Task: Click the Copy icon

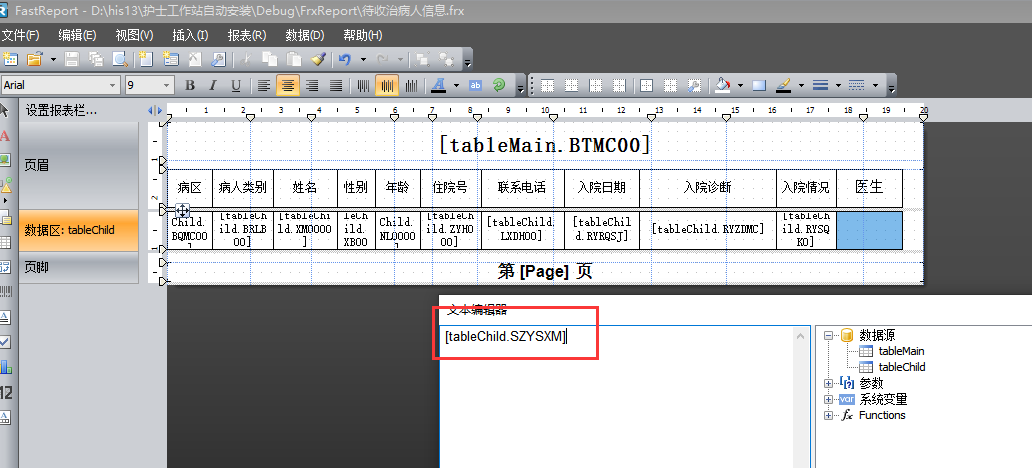Action: tap(270, 59)
